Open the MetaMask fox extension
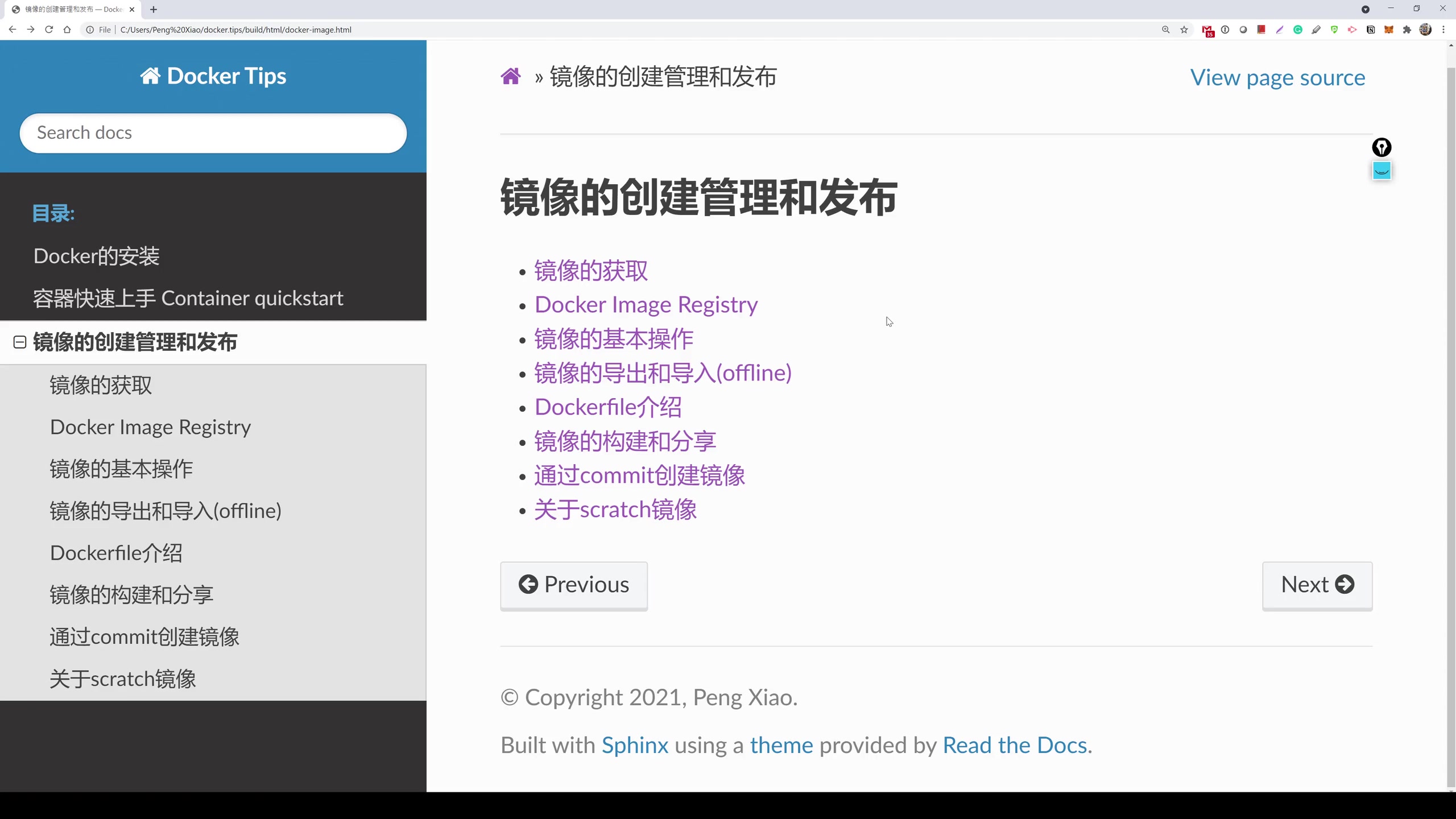Image resolution: width=1456 pixels, height=819 pixels. pyautogui.click(x=1389, y=30)
